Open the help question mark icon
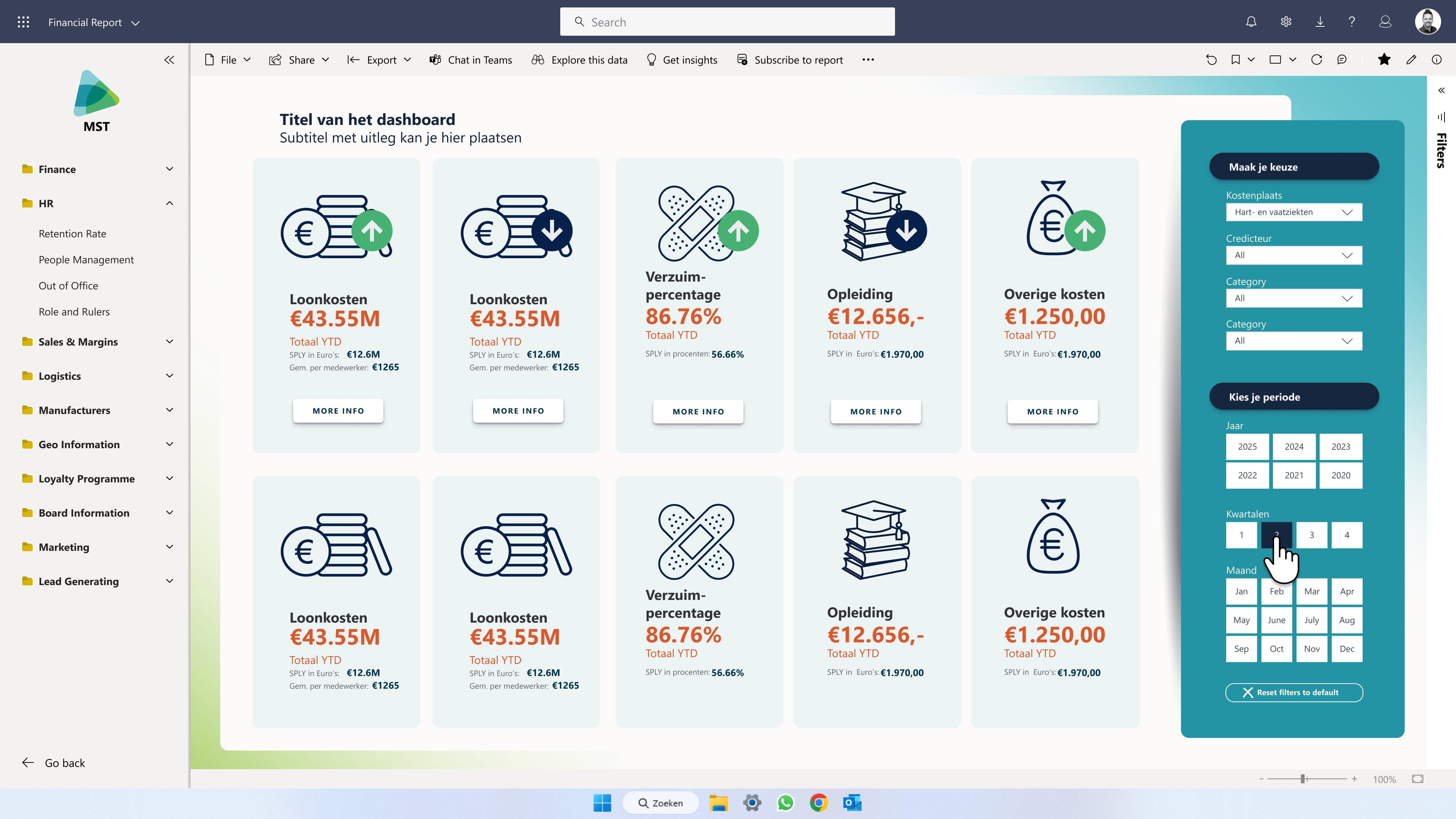The width and height of the screenshot is (1456, 819). point(1351,22)
